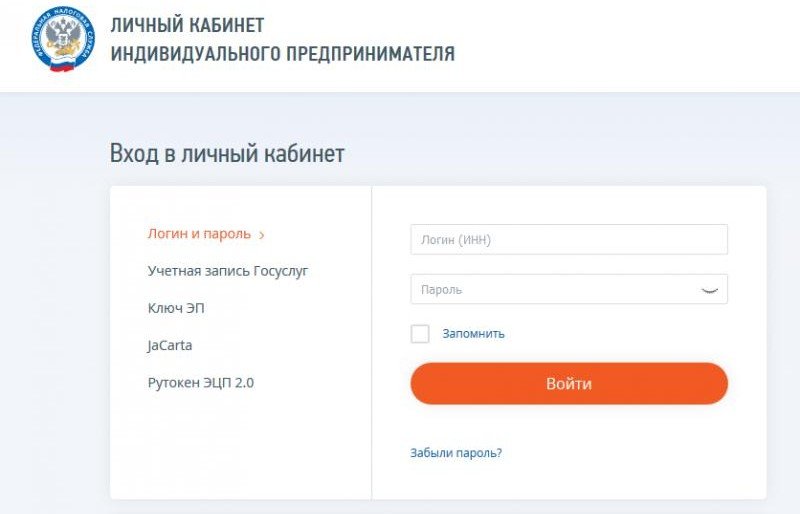The width and height of the screenshot is (800, 514).
Task: Pick the Рутокен ЭЦП 2.0 option
Action: pos(200,382)
